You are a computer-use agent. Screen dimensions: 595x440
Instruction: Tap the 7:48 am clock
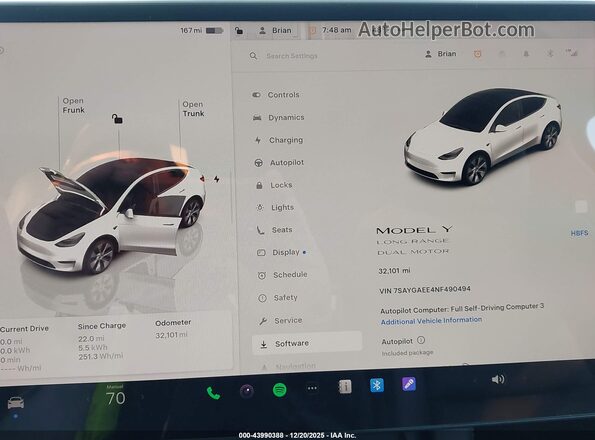coord(337,30)
